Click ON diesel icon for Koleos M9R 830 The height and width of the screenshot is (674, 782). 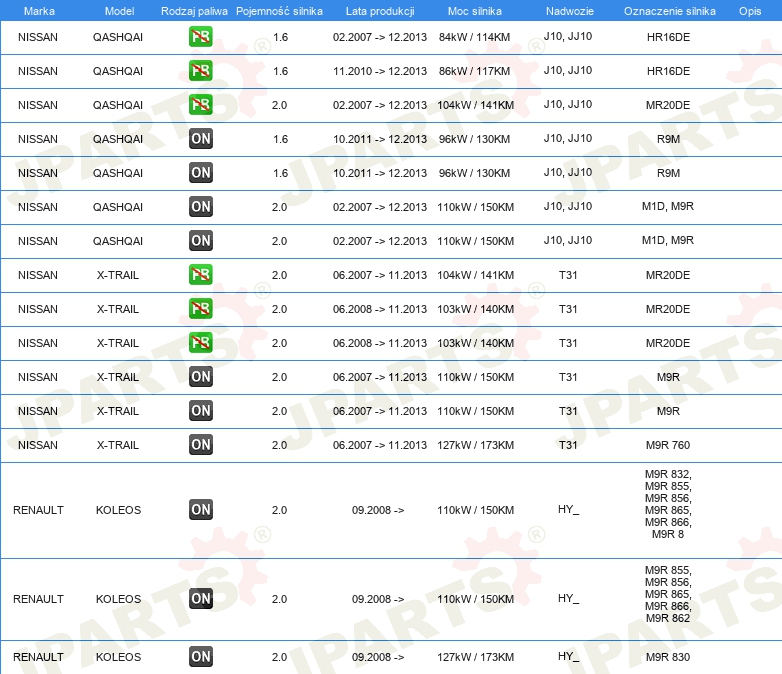pyautogui.click(x=200, y=657)
